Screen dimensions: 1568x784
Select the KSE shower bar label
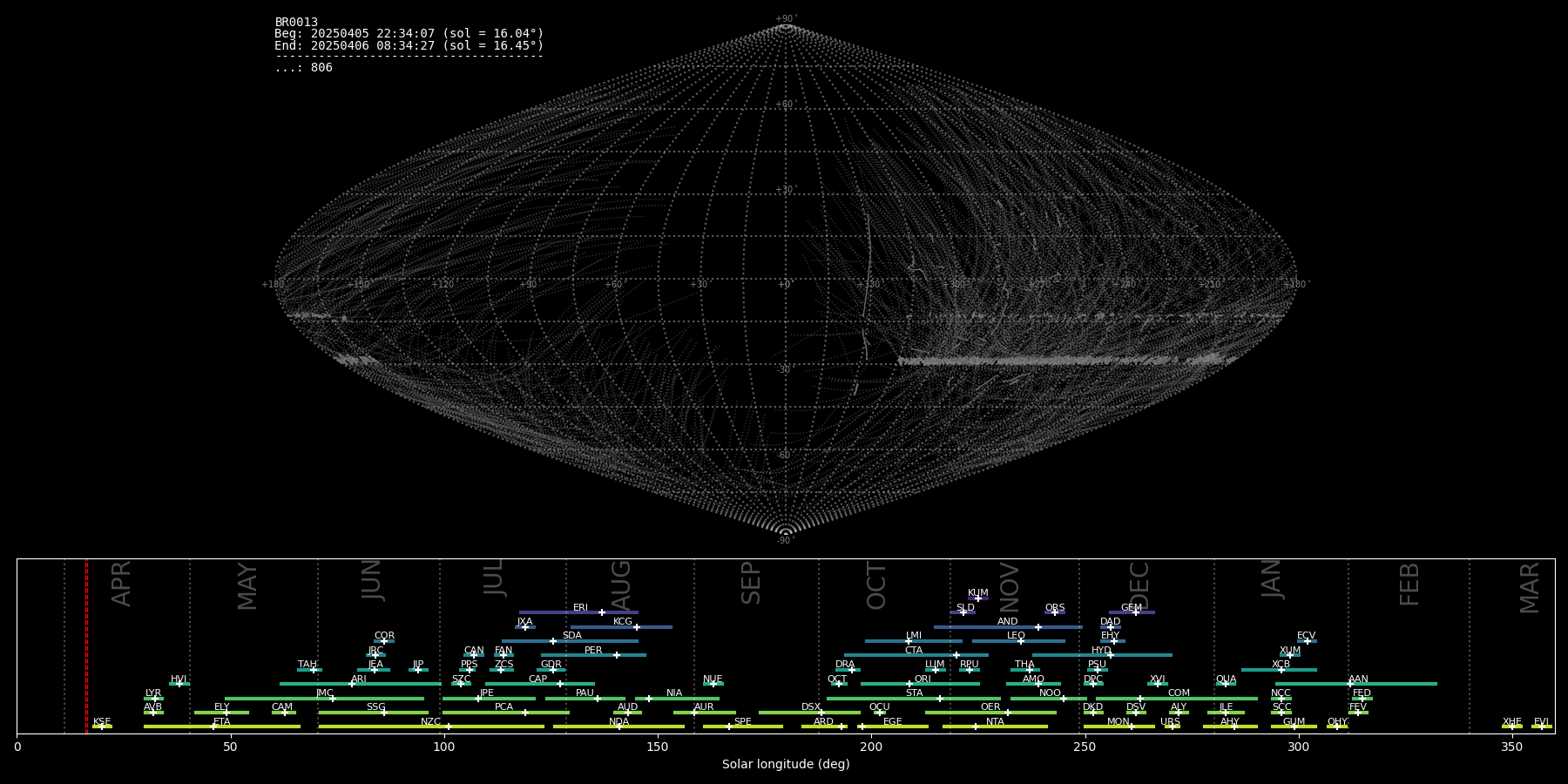(102, 722)
